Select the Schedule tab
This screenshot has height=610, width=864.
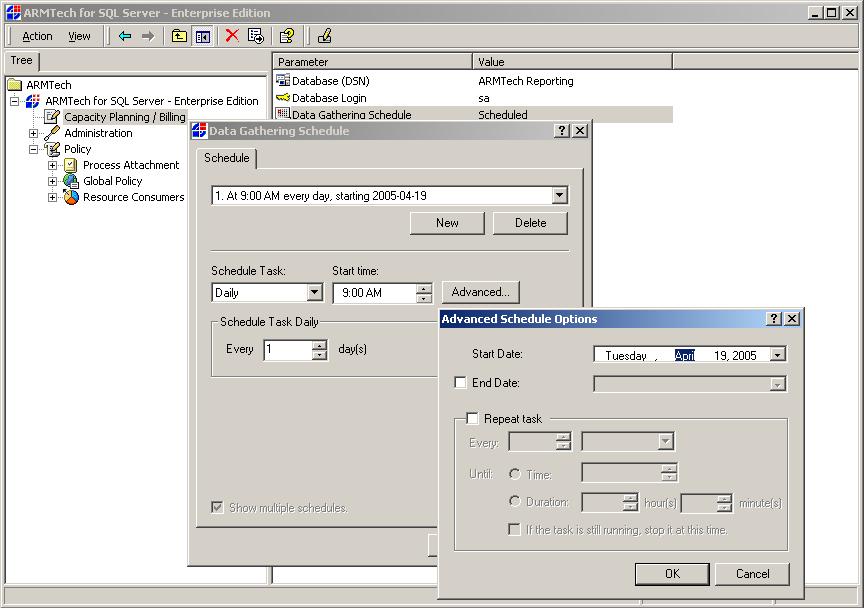[226, 158]
